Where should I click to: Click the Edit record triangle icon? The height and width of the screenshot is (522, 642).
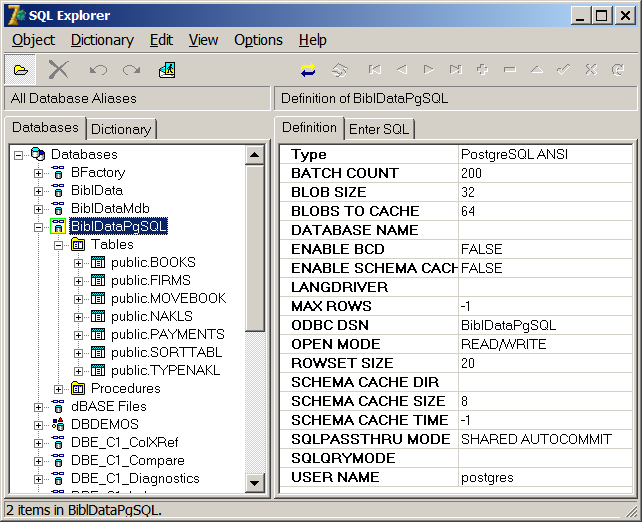pyautogui.click(x=537, y=70)
